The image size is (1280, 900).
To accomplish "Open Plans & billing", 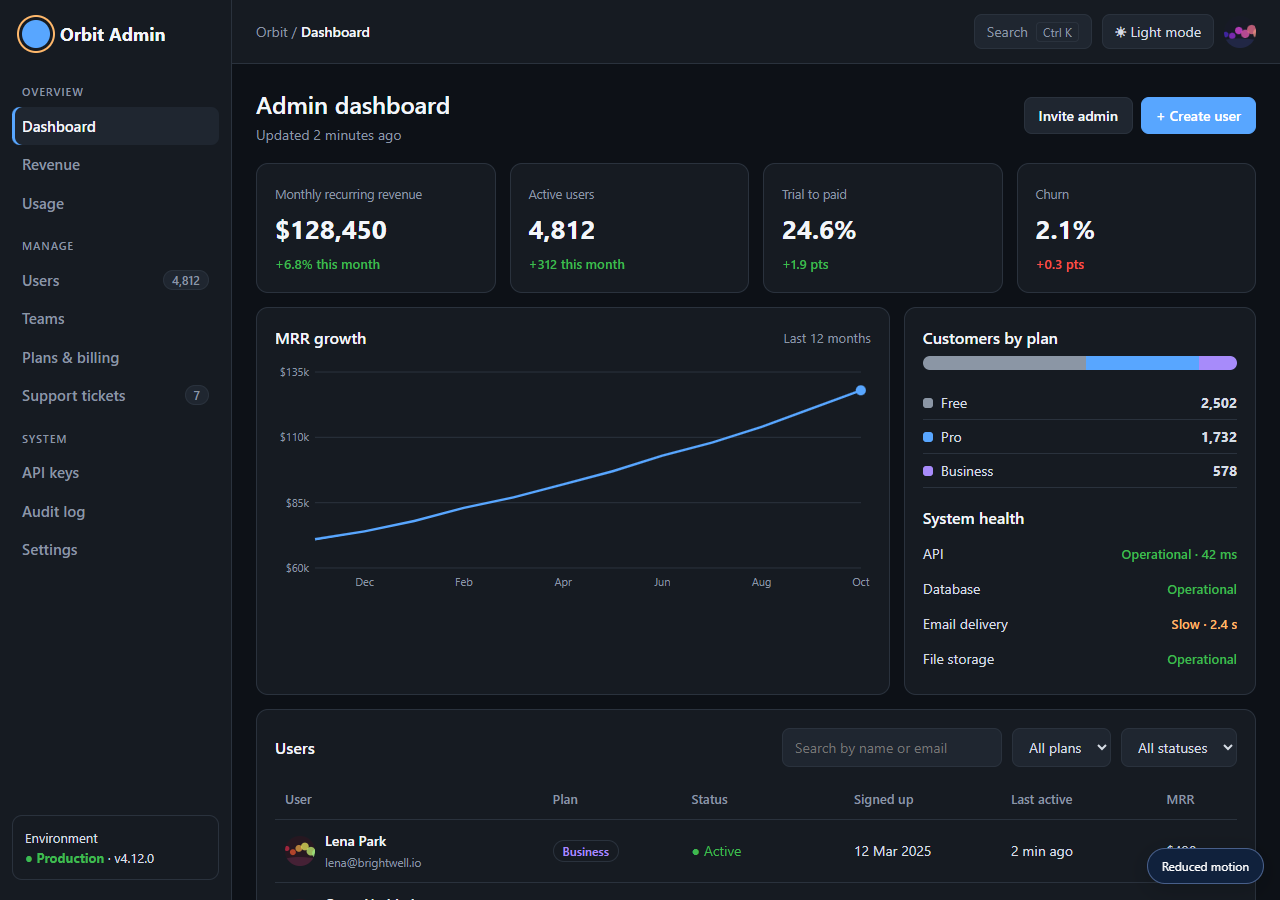I will tap(116, 358).
